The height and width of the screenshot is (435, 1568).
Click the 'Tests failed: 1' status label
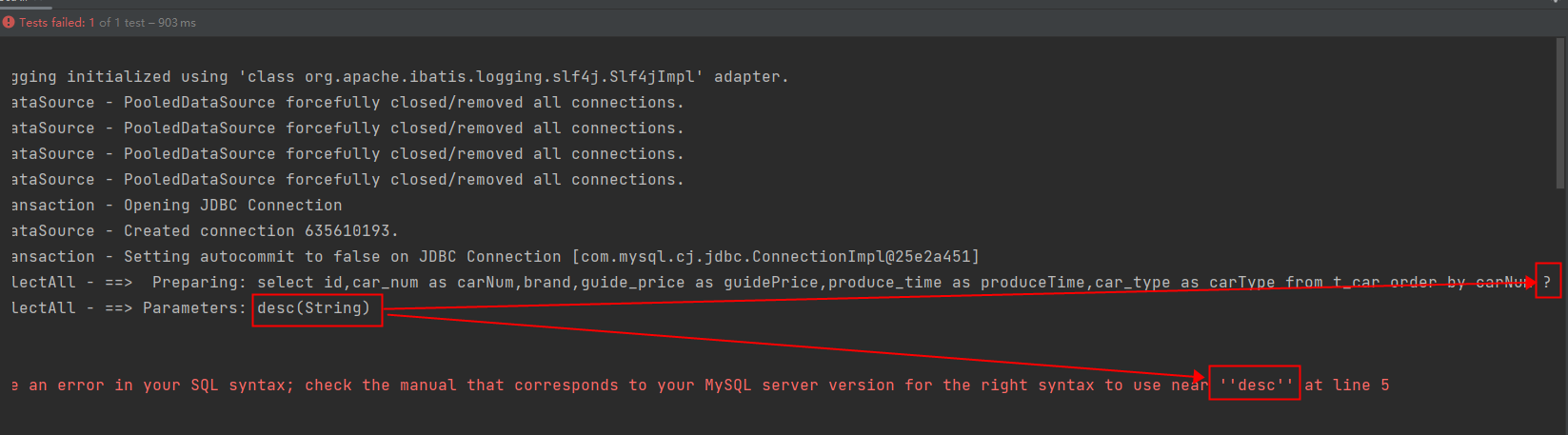point(57,22)
